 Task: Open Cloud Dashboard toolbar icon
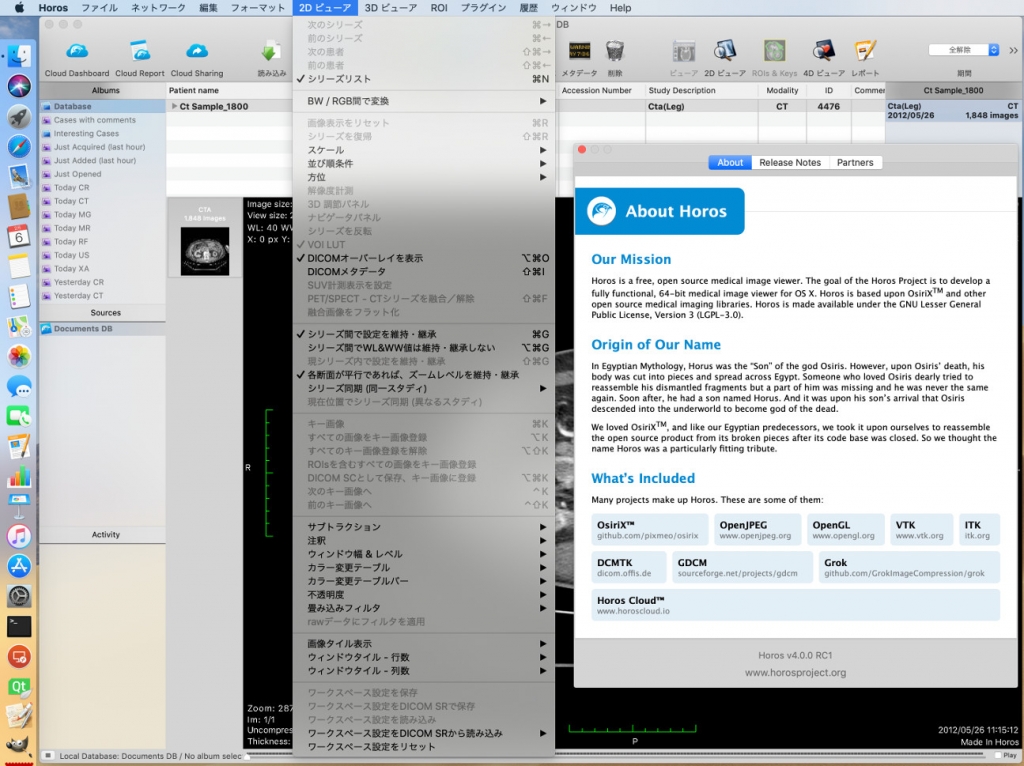77,52
